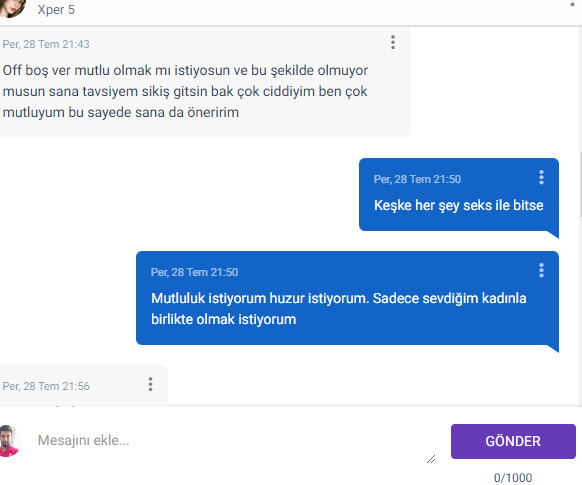Viewport: 582px width, 485px height.
Task: Open header more-options dots at top right
Action: (x=572, y=4)
